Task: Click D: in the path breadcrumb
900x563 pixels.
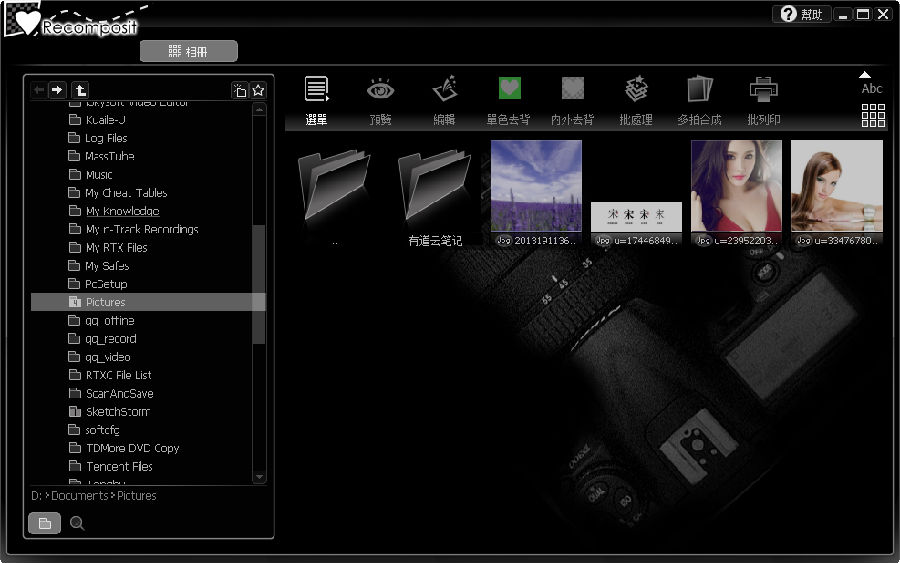Action: (x=36, y=495)
